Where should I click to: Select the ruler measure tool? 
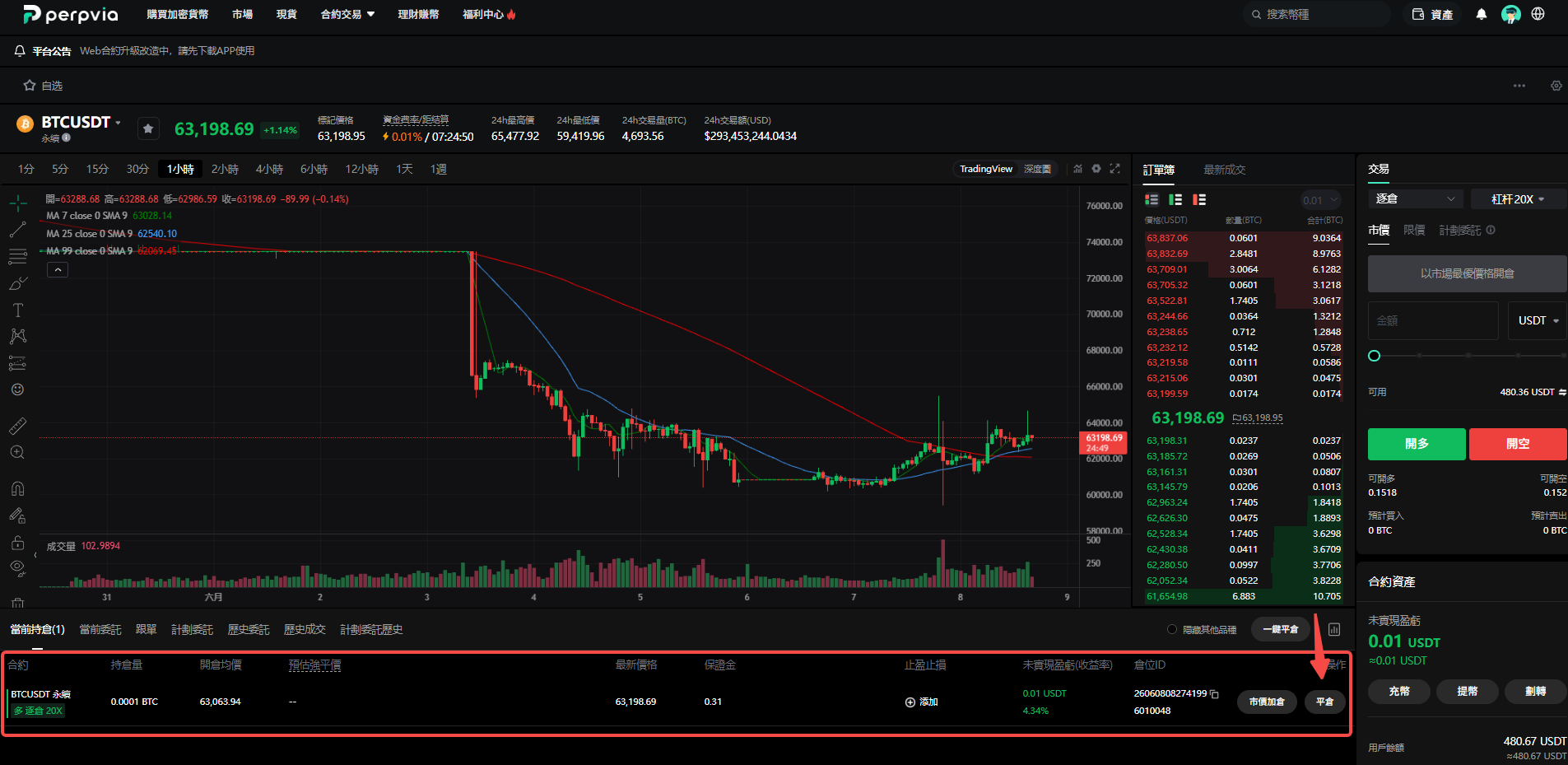17,426
